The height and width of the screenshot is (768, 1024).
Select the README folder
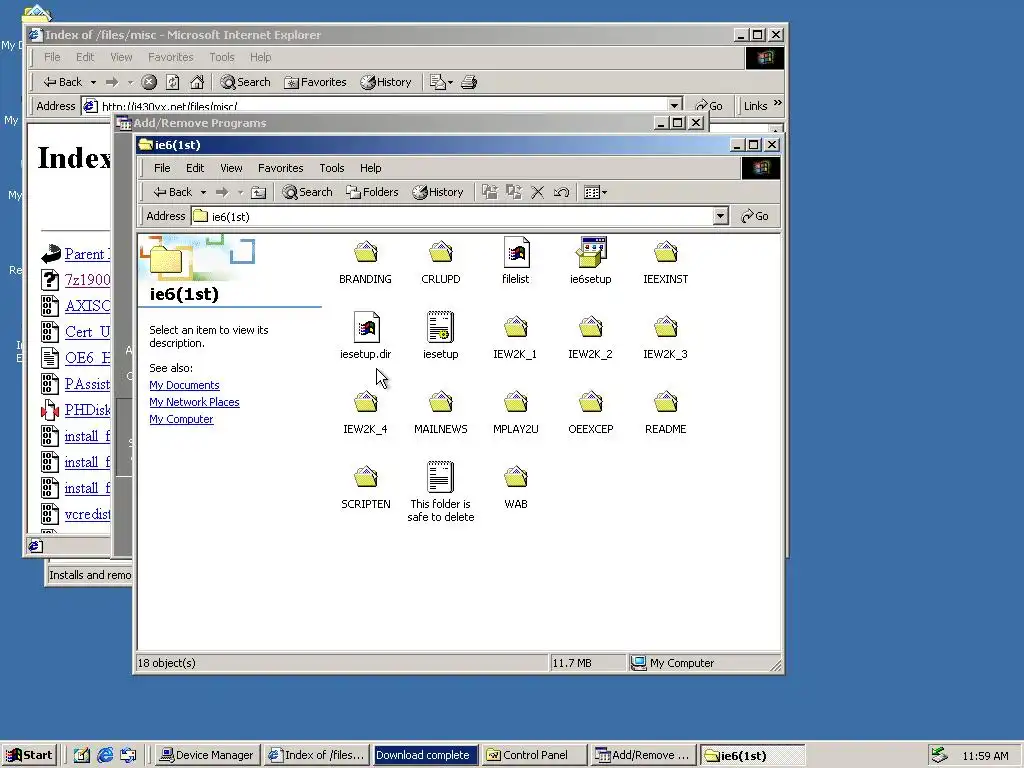coord(665,411)
